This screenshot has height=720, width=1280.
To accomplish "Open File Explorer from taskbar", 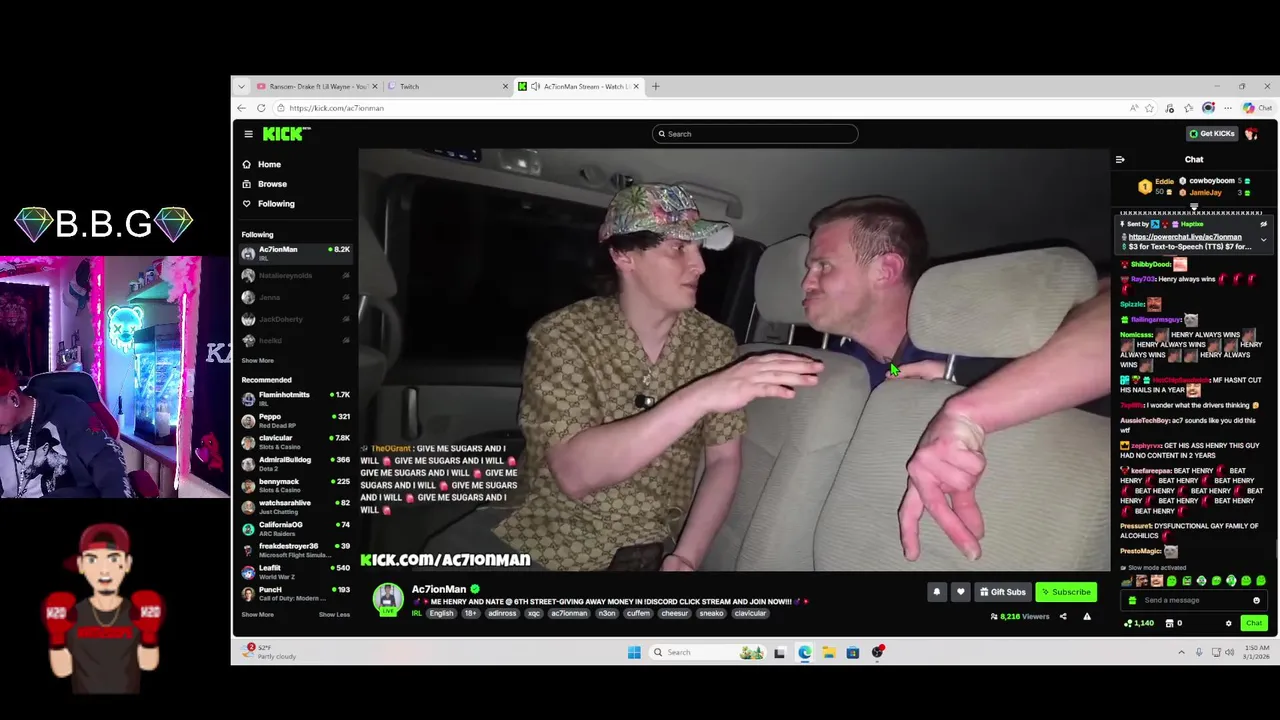I will point(829,653).
